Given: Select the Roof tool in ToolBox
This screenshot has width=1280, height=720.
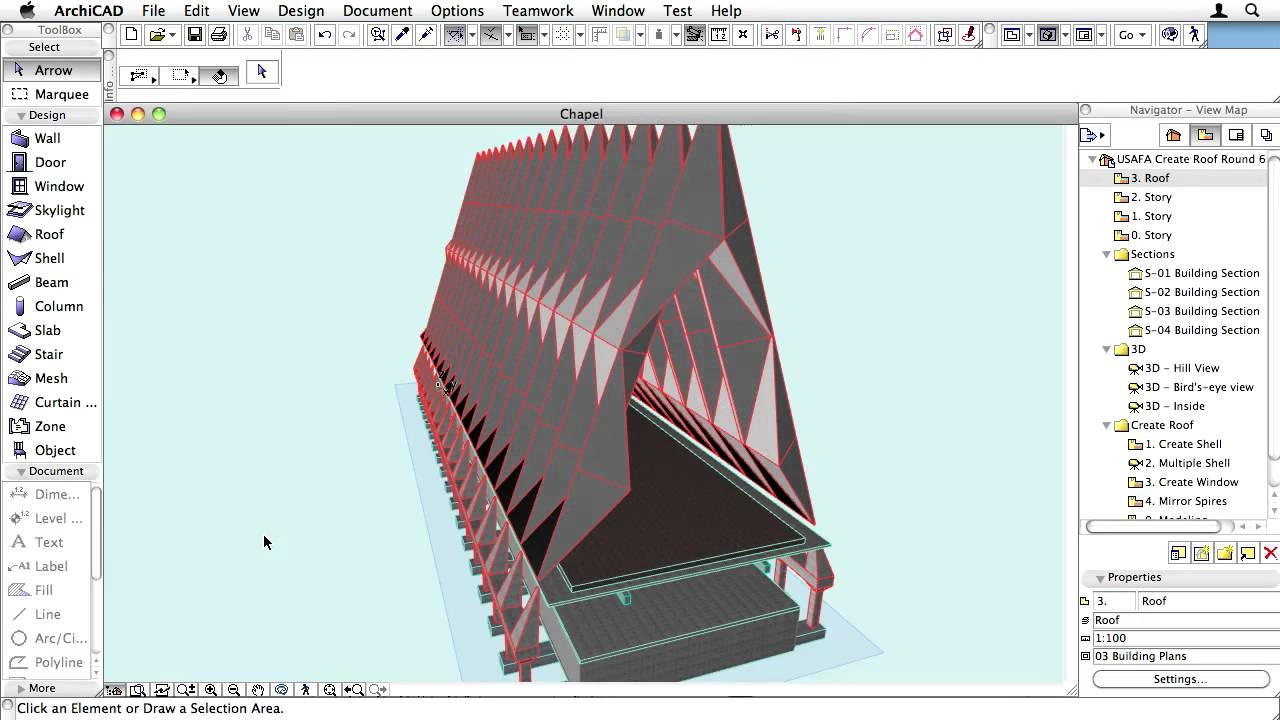Looking at the screenshot, I should (x=50, y=234).
